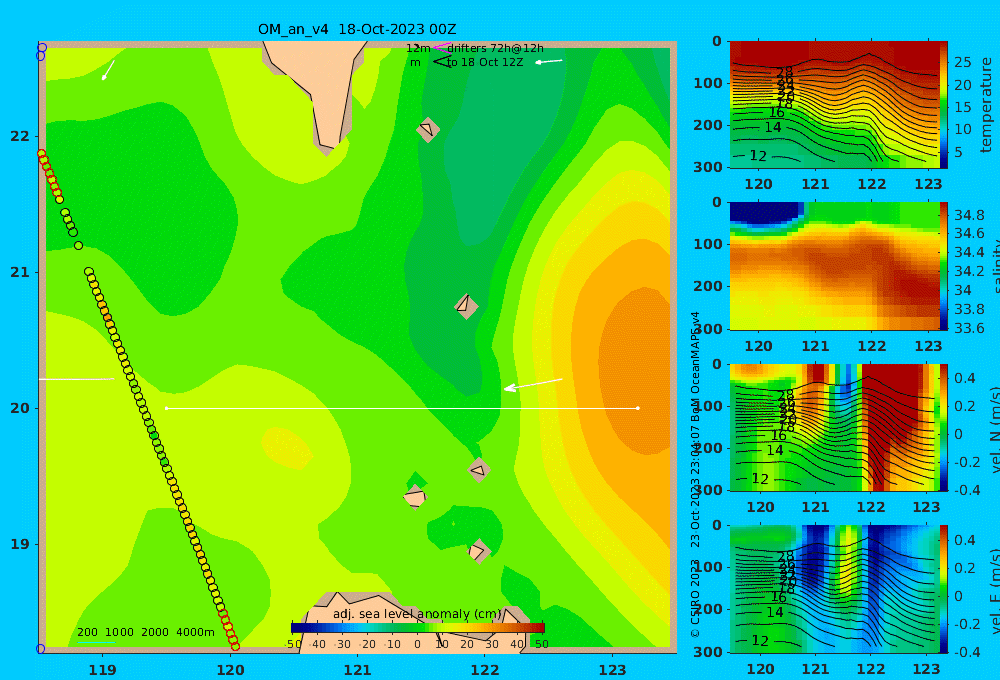Click the red circle at the track's southern end
Screen dimensions: 1000x680
click(235, 646)
